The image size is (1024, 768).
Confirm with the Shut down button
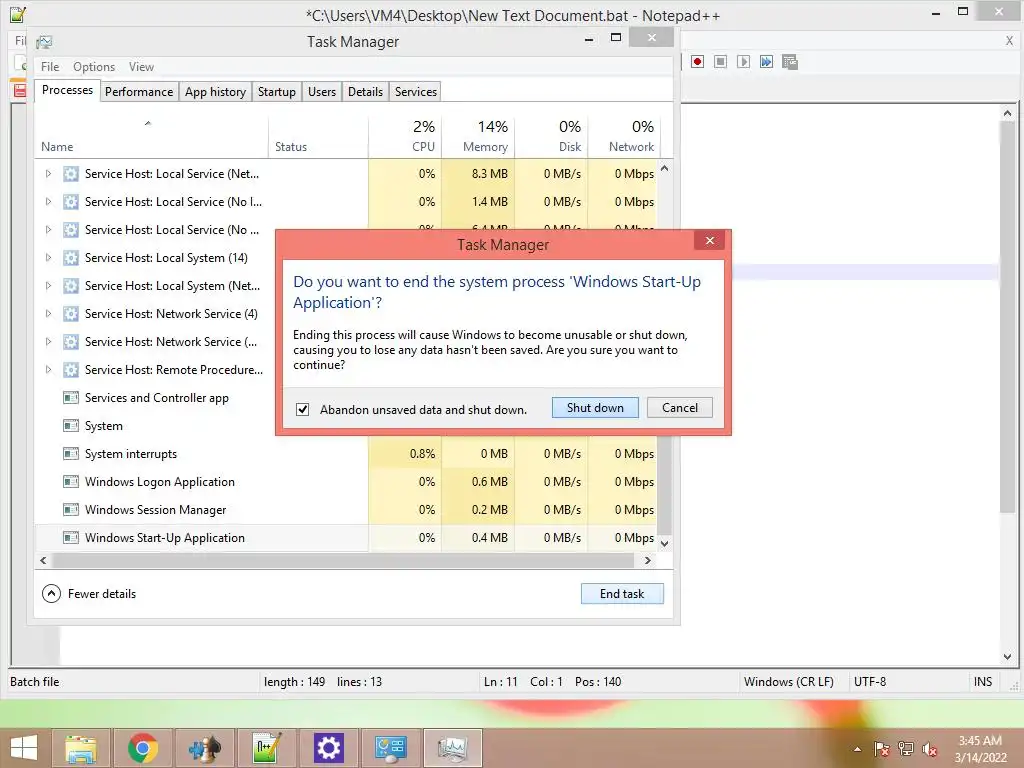(595, 408)
